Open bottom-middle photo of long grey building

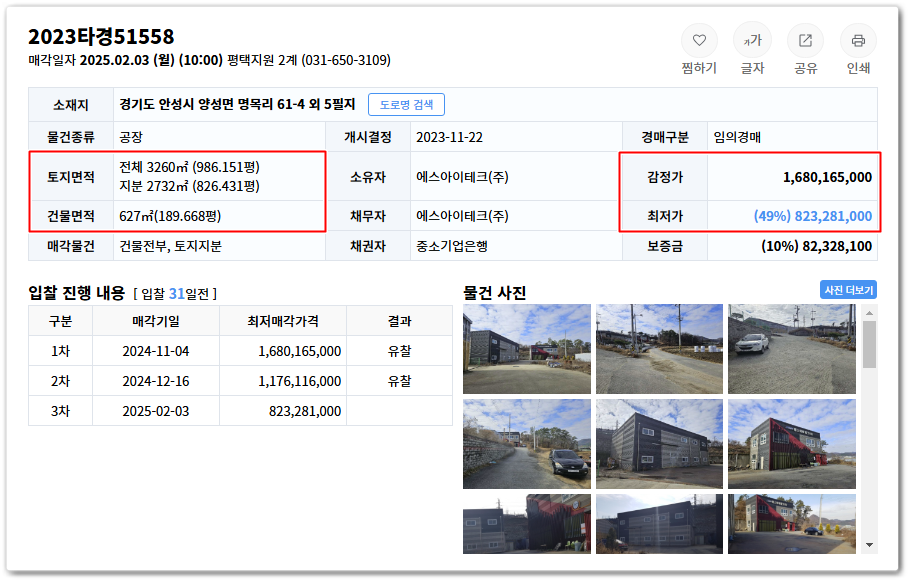pos(659,524)
